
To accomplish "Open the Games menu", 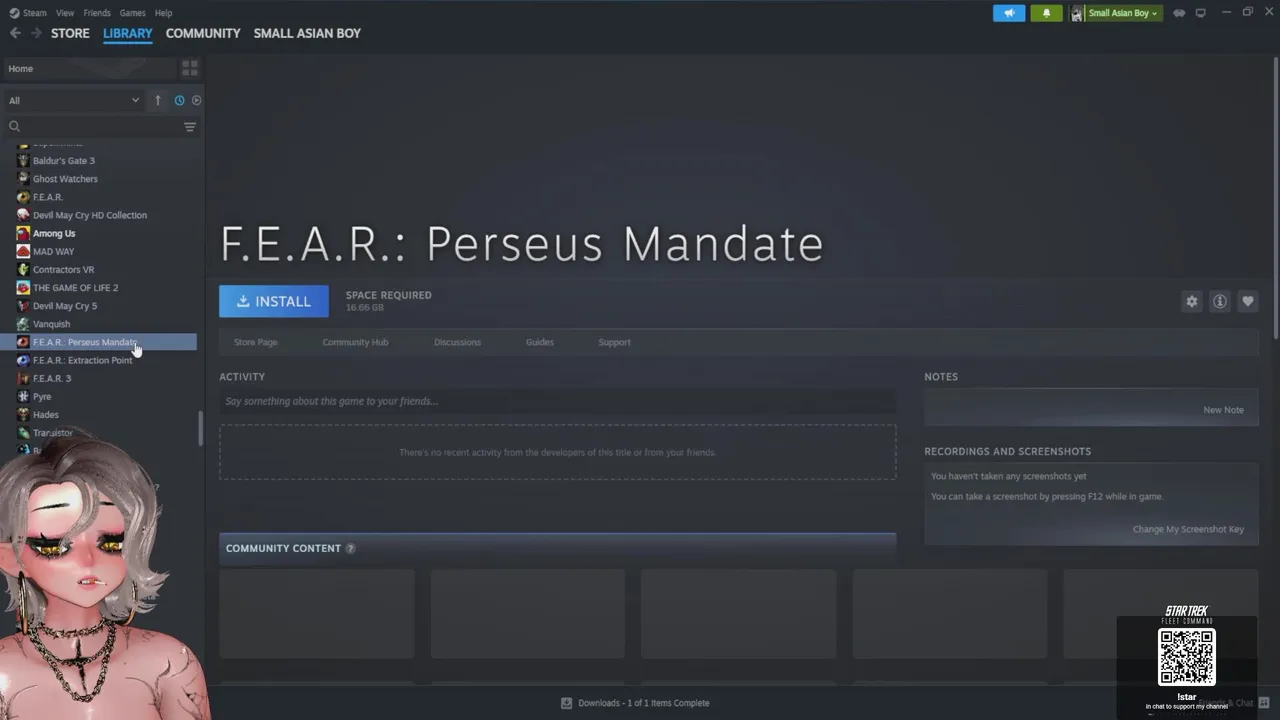I will click(132, 13).
